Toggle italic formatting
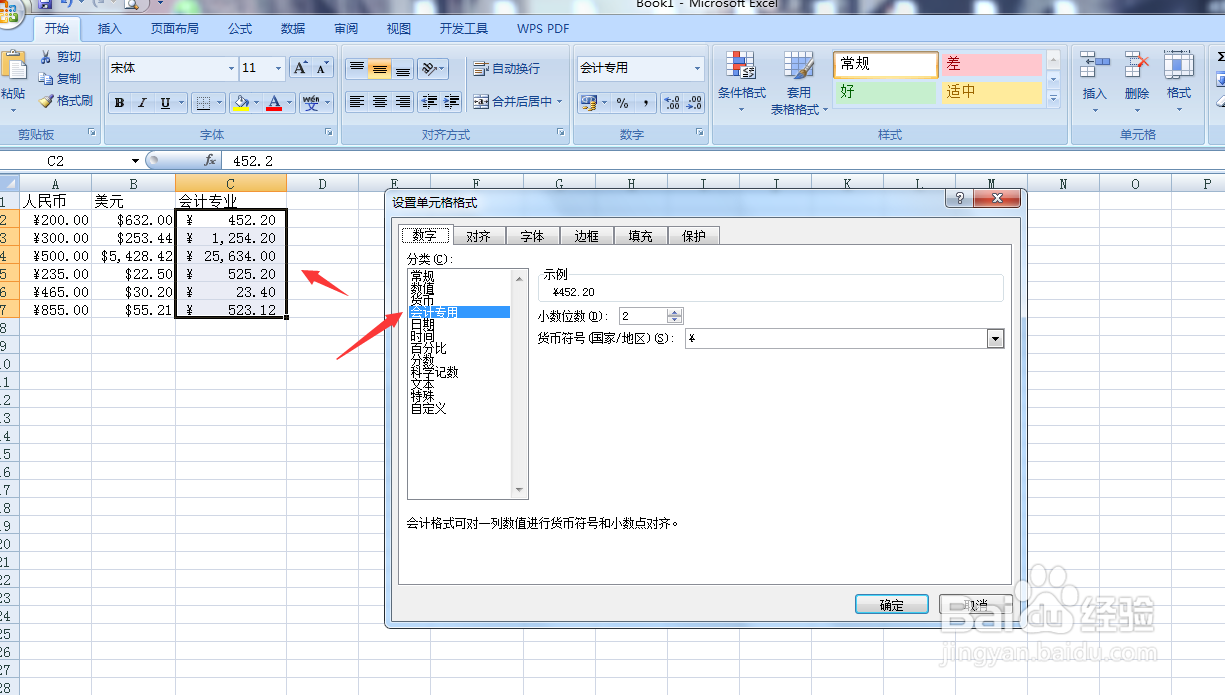The height and width of the screenshot is (695, 1225). pyautogui.click(x=140, y=102)
